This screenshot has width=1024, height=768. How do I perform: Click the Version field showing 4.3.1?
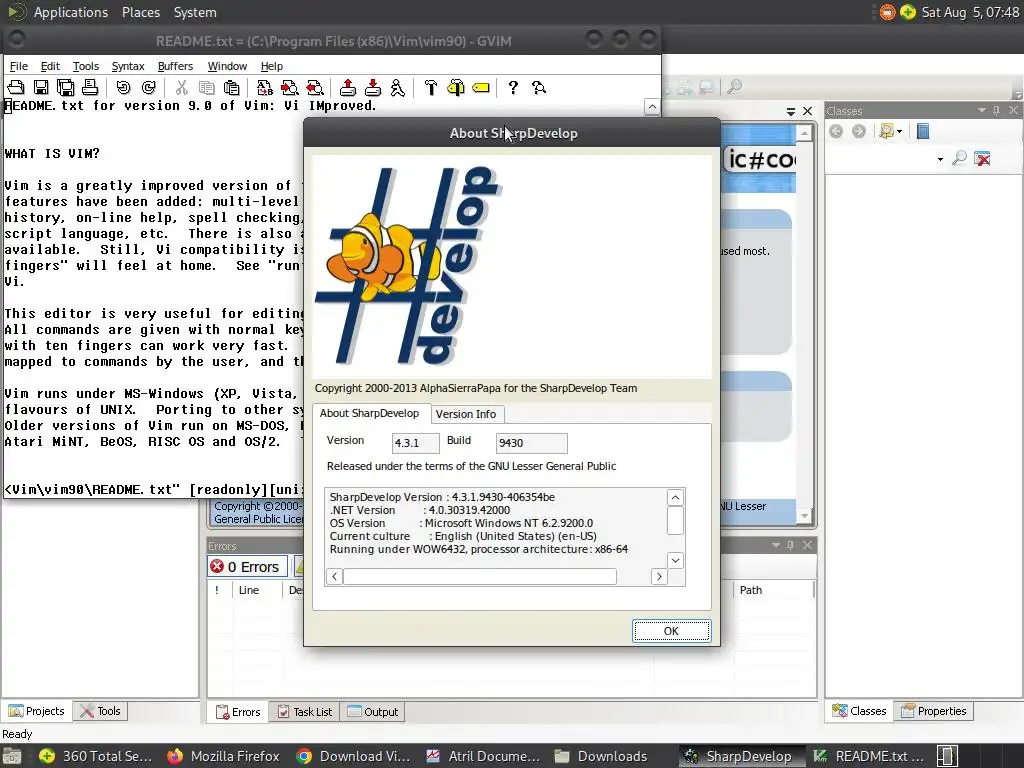(x=415, y=443)
